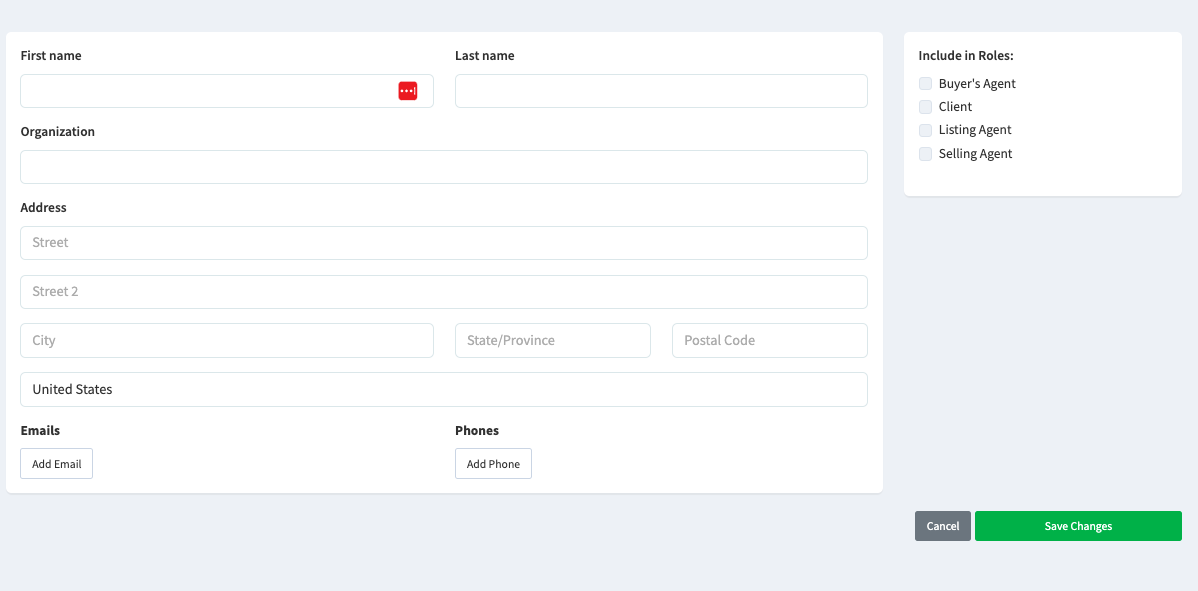Click inside the City field

[226, 340]
